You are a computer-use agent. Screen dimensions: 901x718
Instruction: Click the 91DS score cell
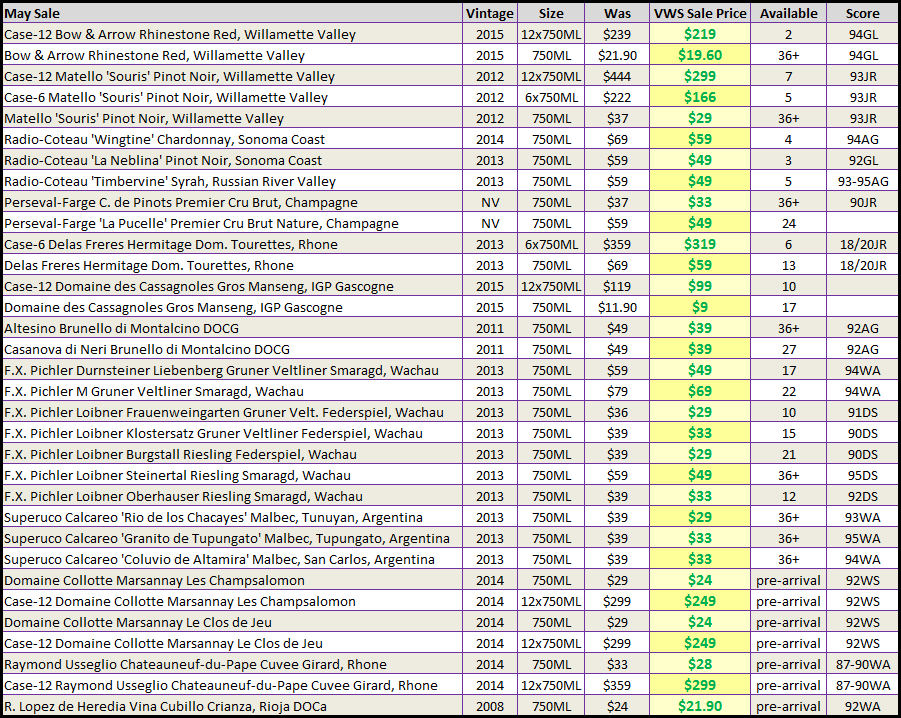tap(863, 412)
